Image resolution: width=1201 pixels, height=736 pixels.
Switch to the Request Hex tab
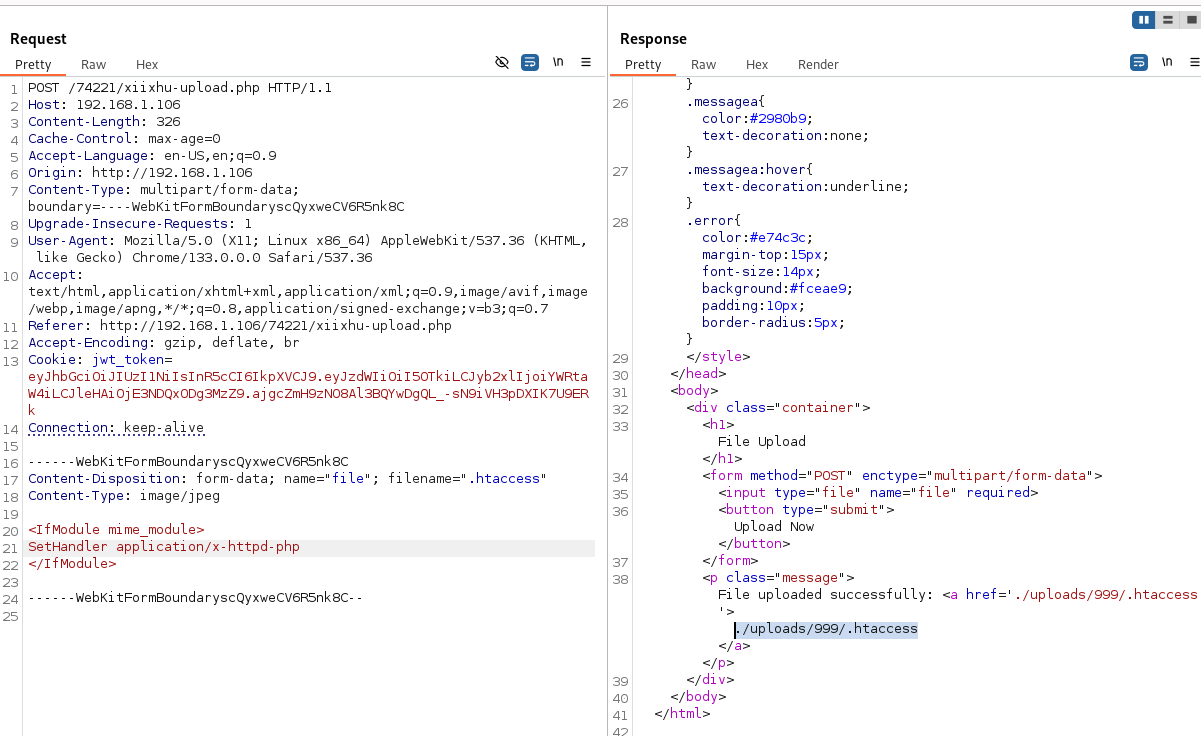pos(147,64)
